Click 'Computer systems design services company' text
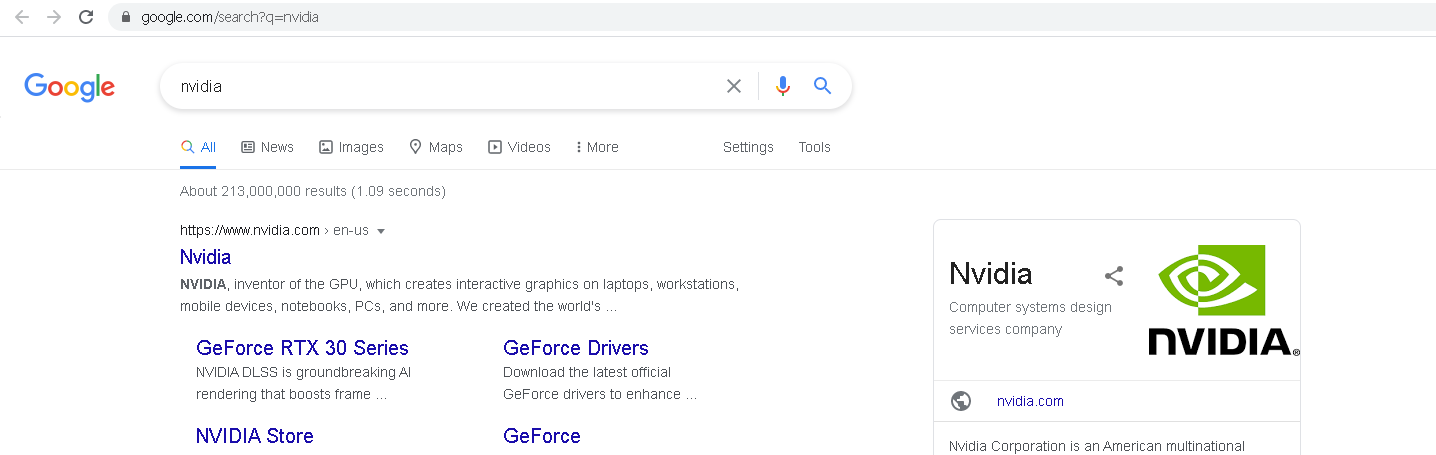The height and width of the screenshot is (455, 1436). coord(1030,318)
